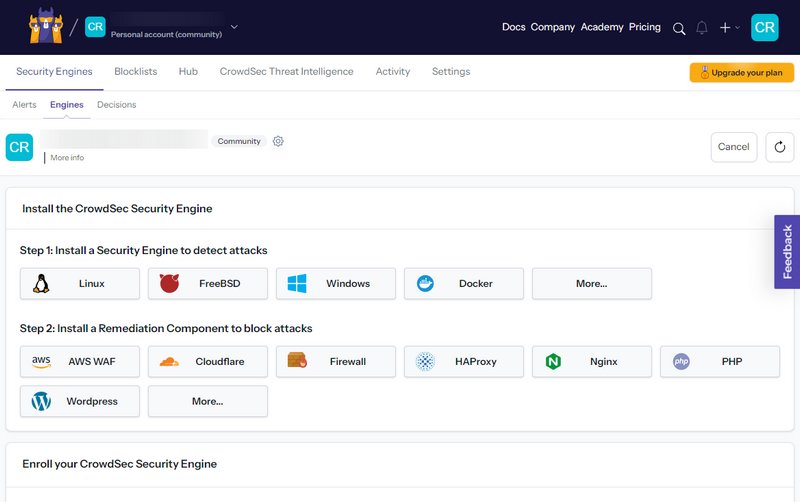
Task: Click the refresh icon button
Action: pyautogui.click(x=780, y=146)
